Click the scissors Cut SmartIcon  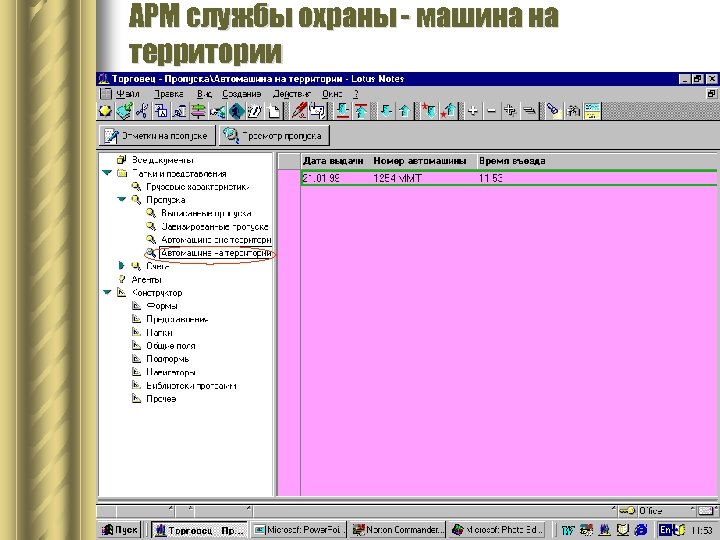[x=142, y=111]
